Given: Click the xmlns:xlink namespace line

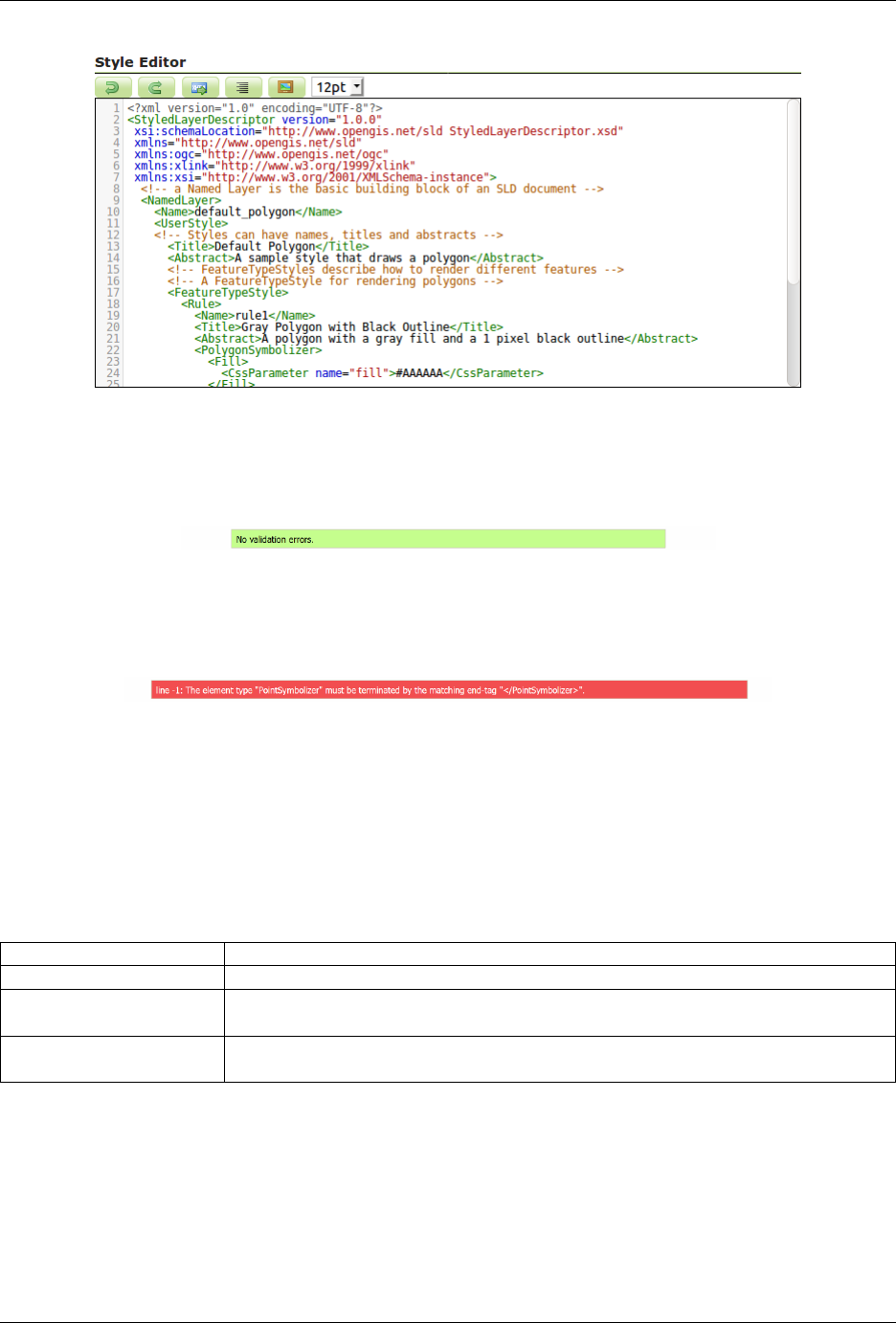Looking at the screenshot, I should click(275, 166).
